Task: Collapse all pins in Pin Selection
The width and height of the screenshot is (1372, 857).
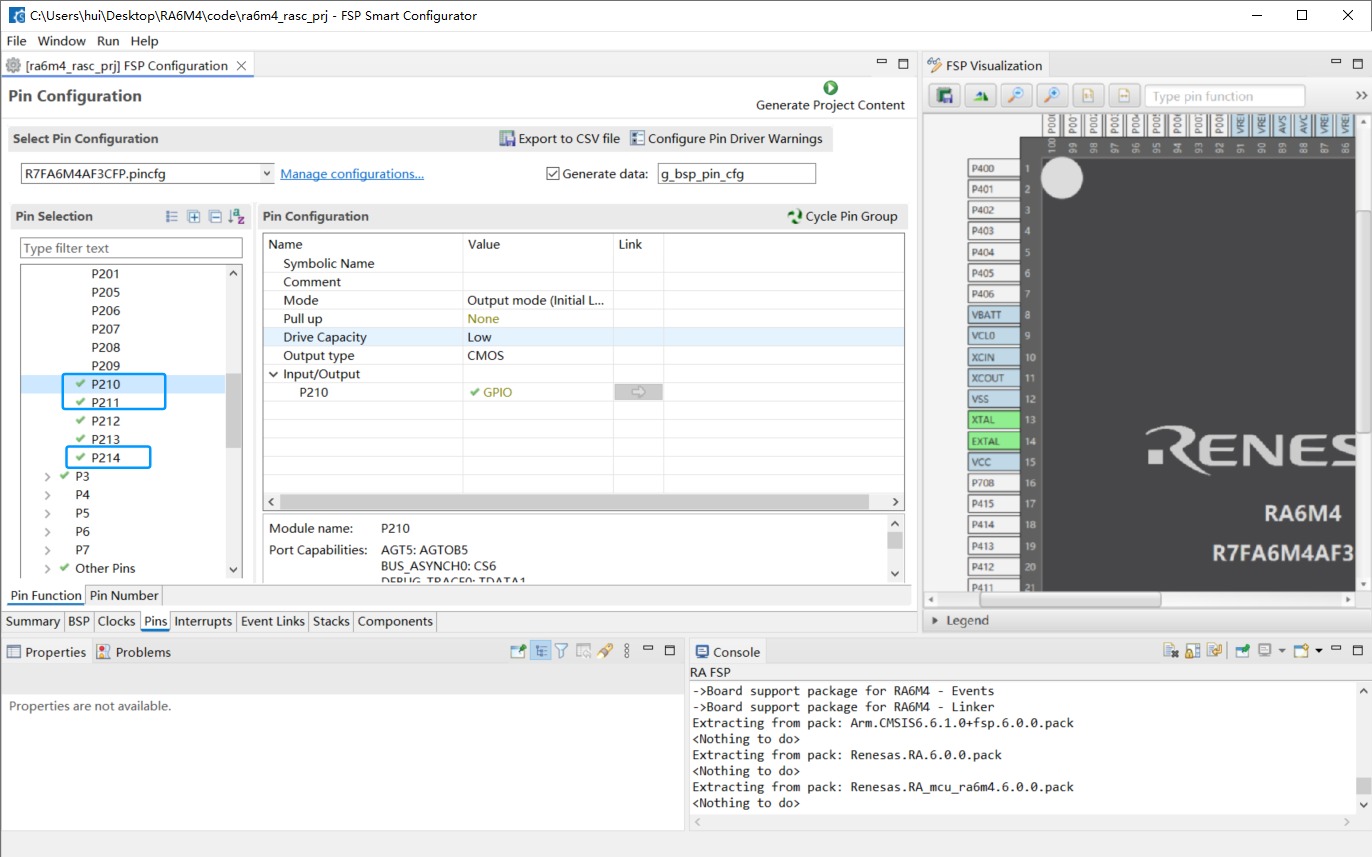Action: (x=214, y=216)
